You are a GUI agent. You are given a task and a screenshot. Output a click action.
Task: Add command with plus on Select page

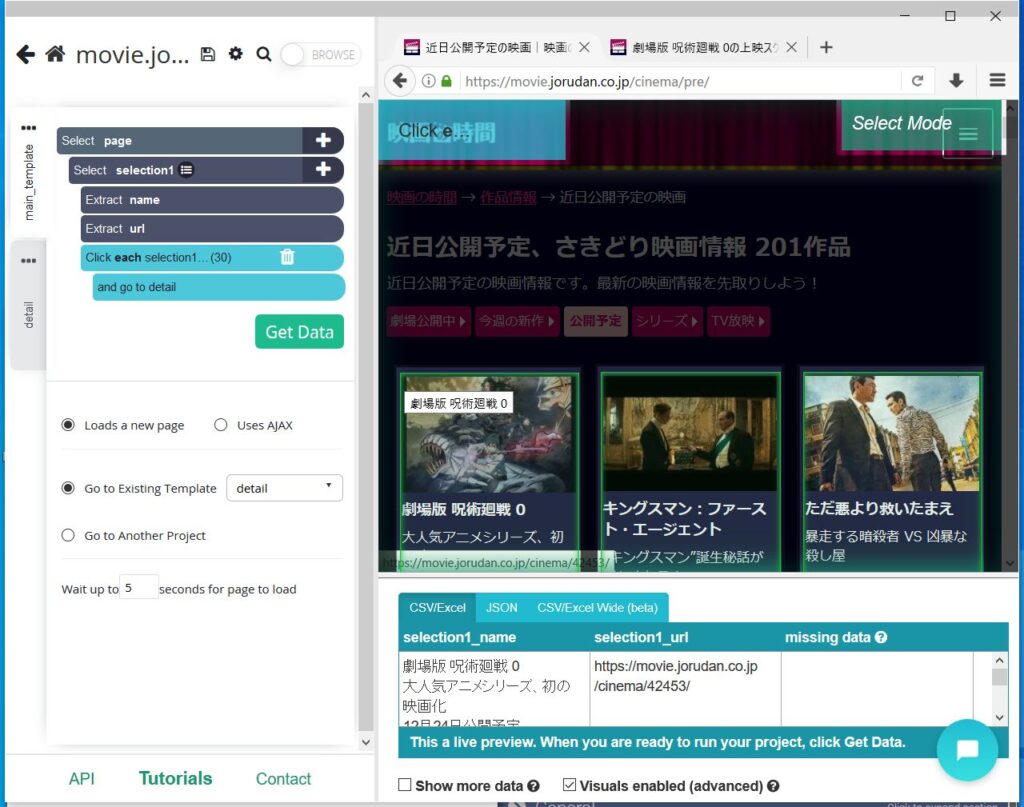tap(323, 140)
